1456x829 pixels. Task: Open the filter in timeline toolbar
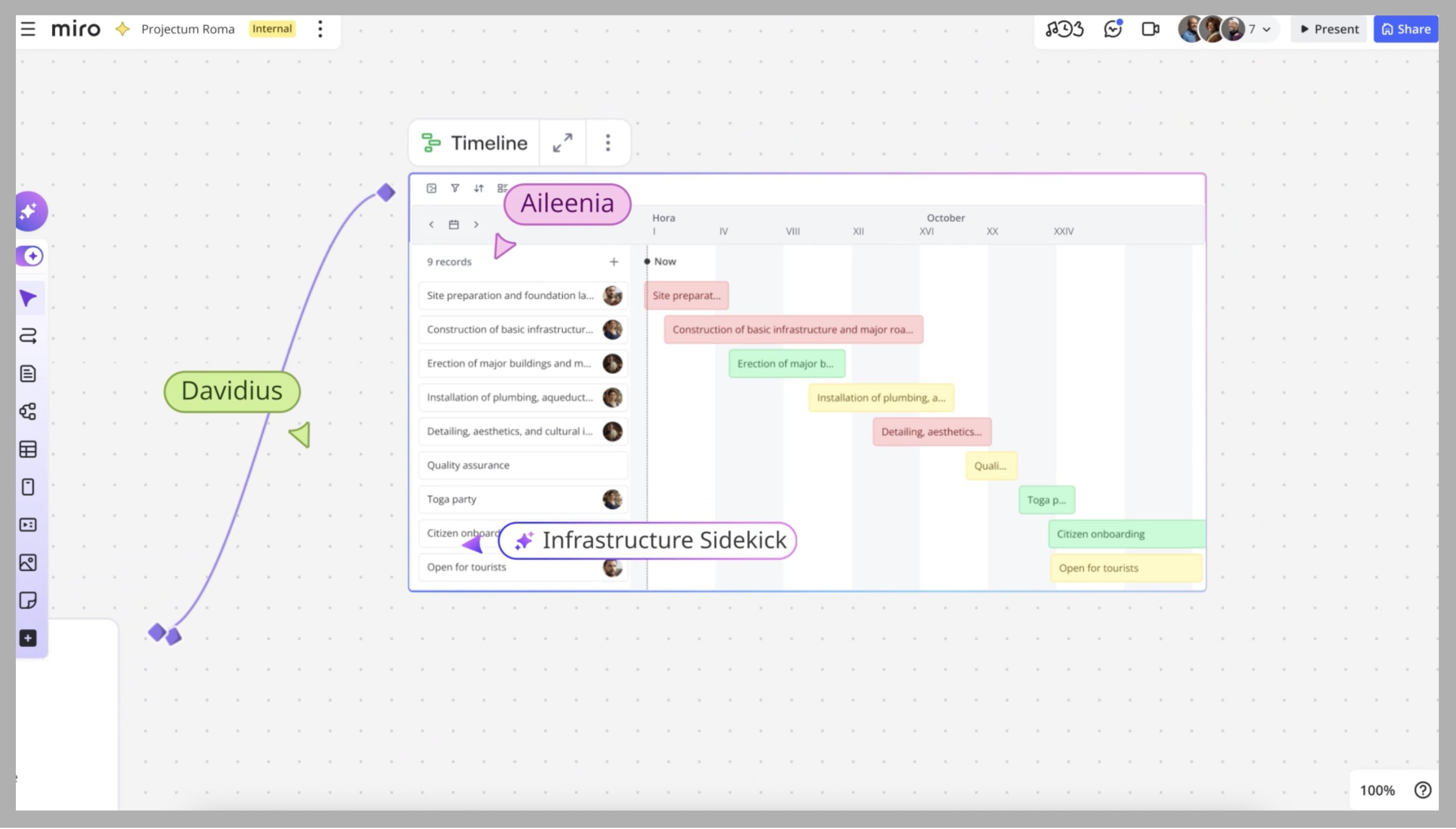tap(455, 188)
